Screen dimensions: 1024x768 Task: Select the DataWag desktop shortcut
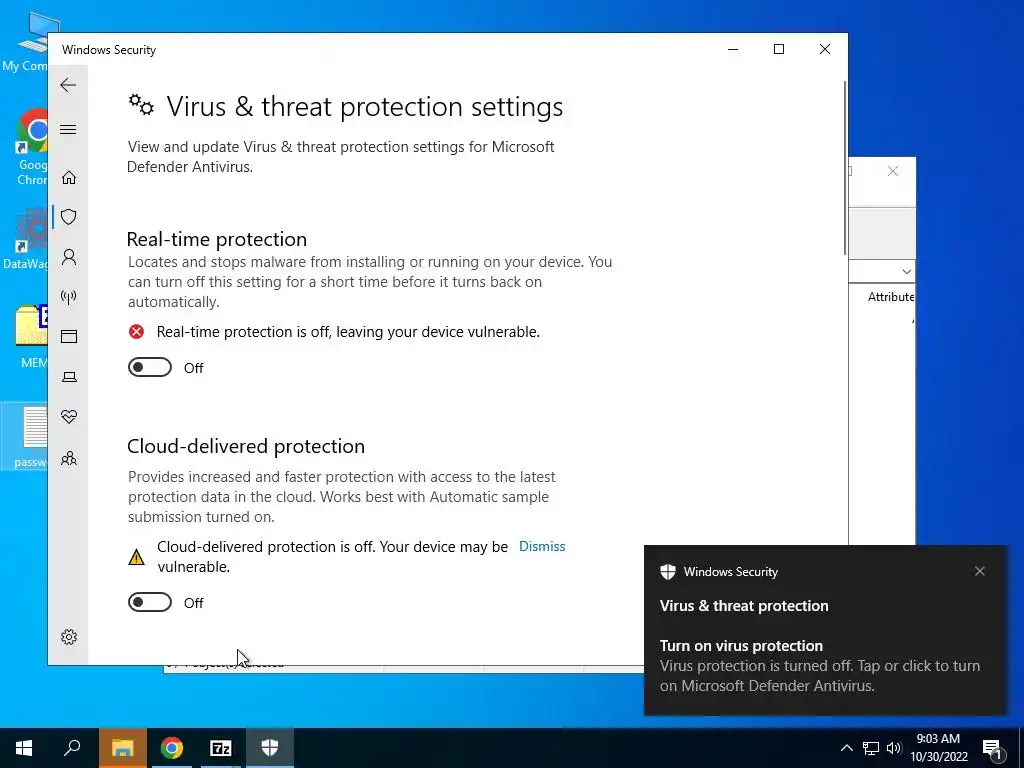[26, 237]
